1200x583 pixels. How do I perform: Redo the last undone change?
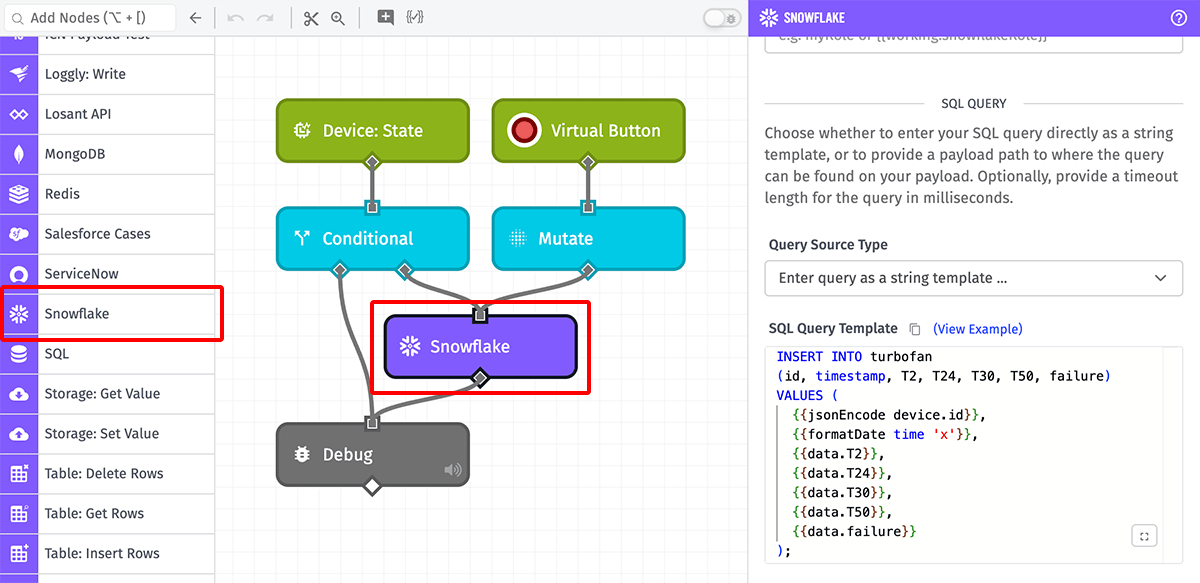265,18
